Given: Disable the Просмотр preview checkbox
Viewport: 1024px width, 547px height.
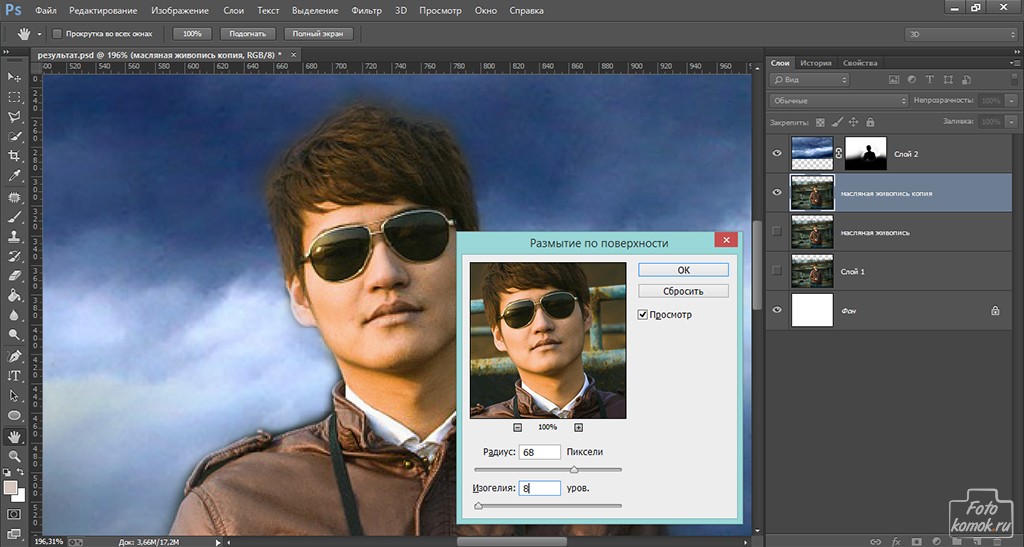Looking at the screenshot, I should 643,315.
